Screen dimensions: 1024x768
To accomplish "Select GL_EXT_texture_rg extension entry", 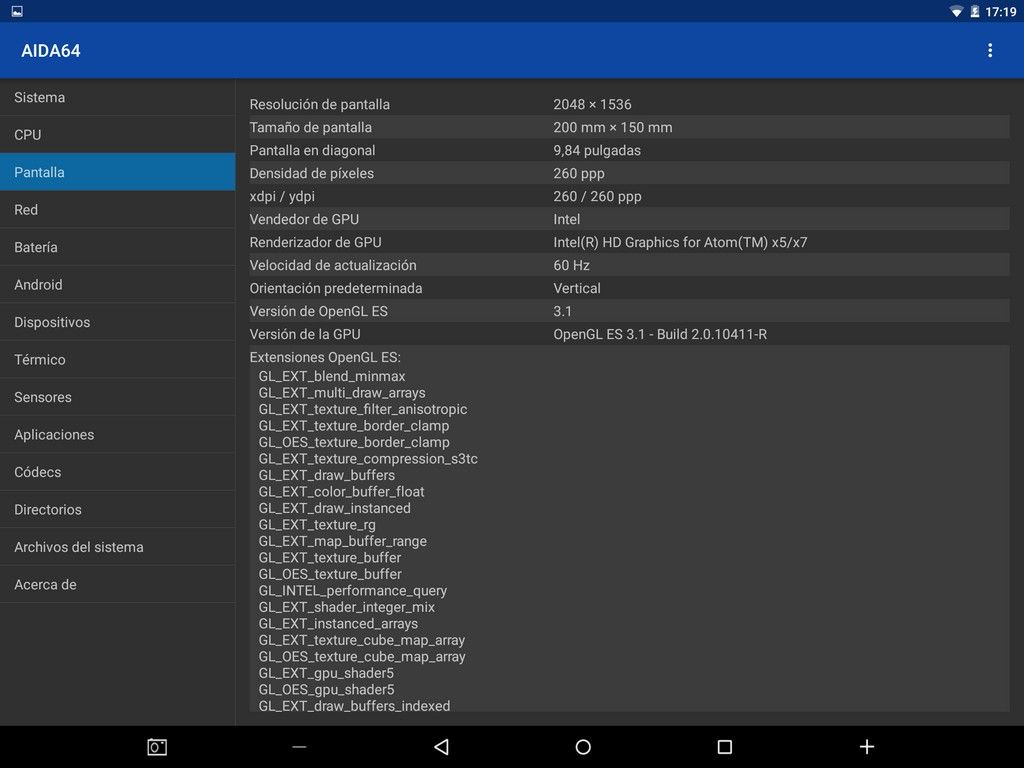I will tap(317, 524).
